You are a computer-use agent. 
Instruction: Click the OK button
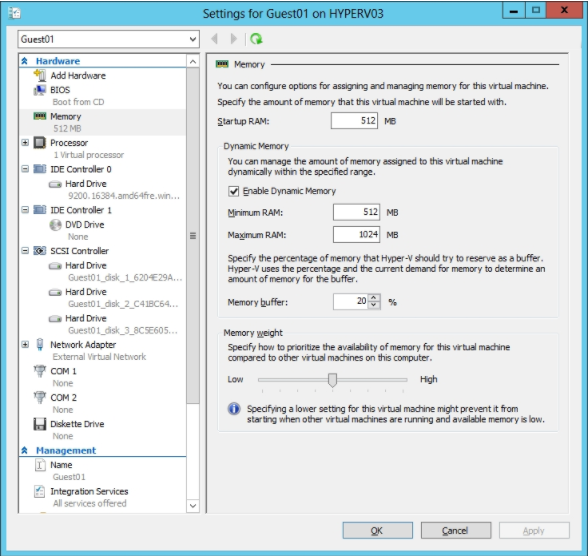[x=377, y=531]
